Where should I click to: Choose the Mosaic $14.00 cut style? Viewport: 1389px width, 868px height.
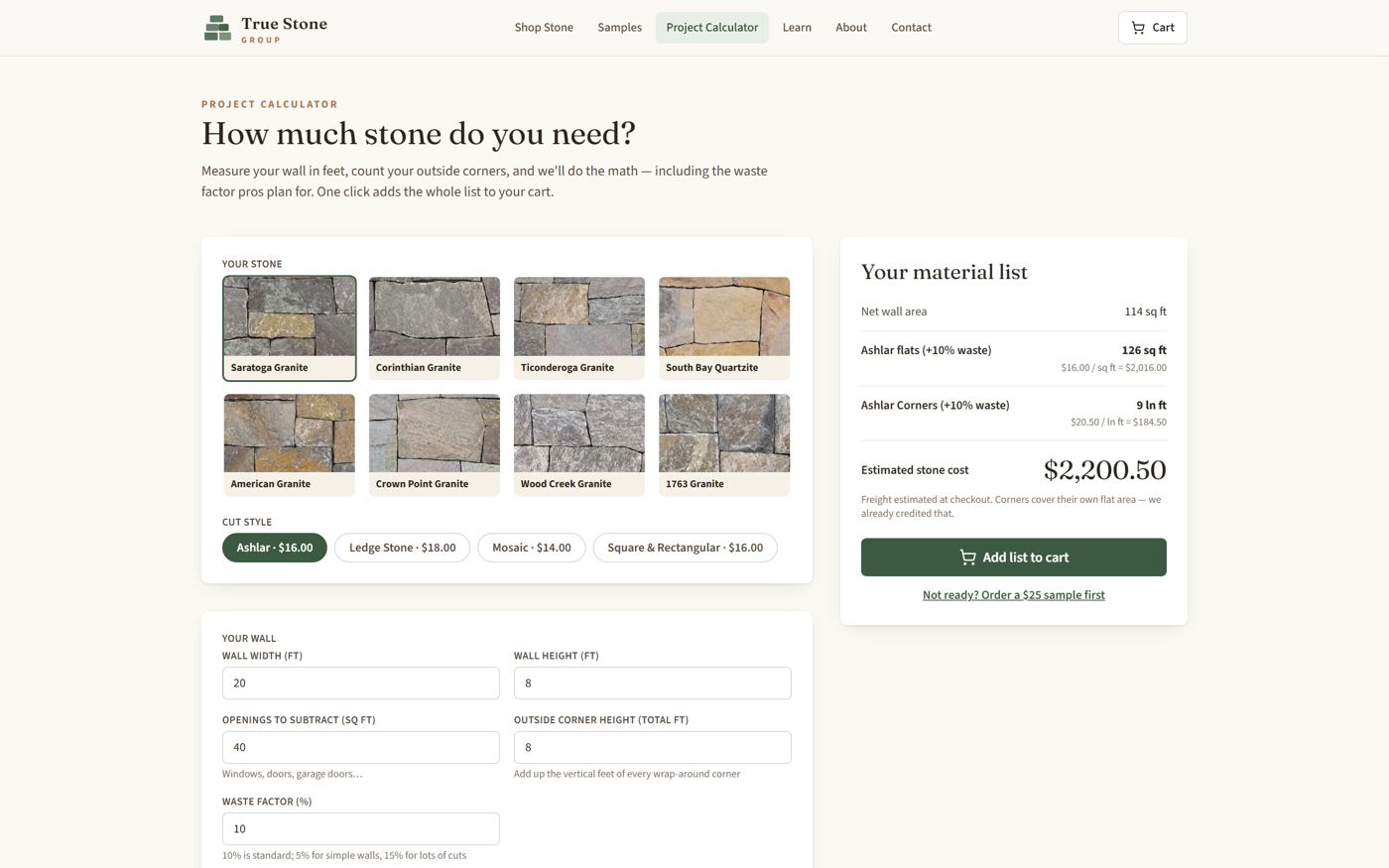(x=532, y=548)
